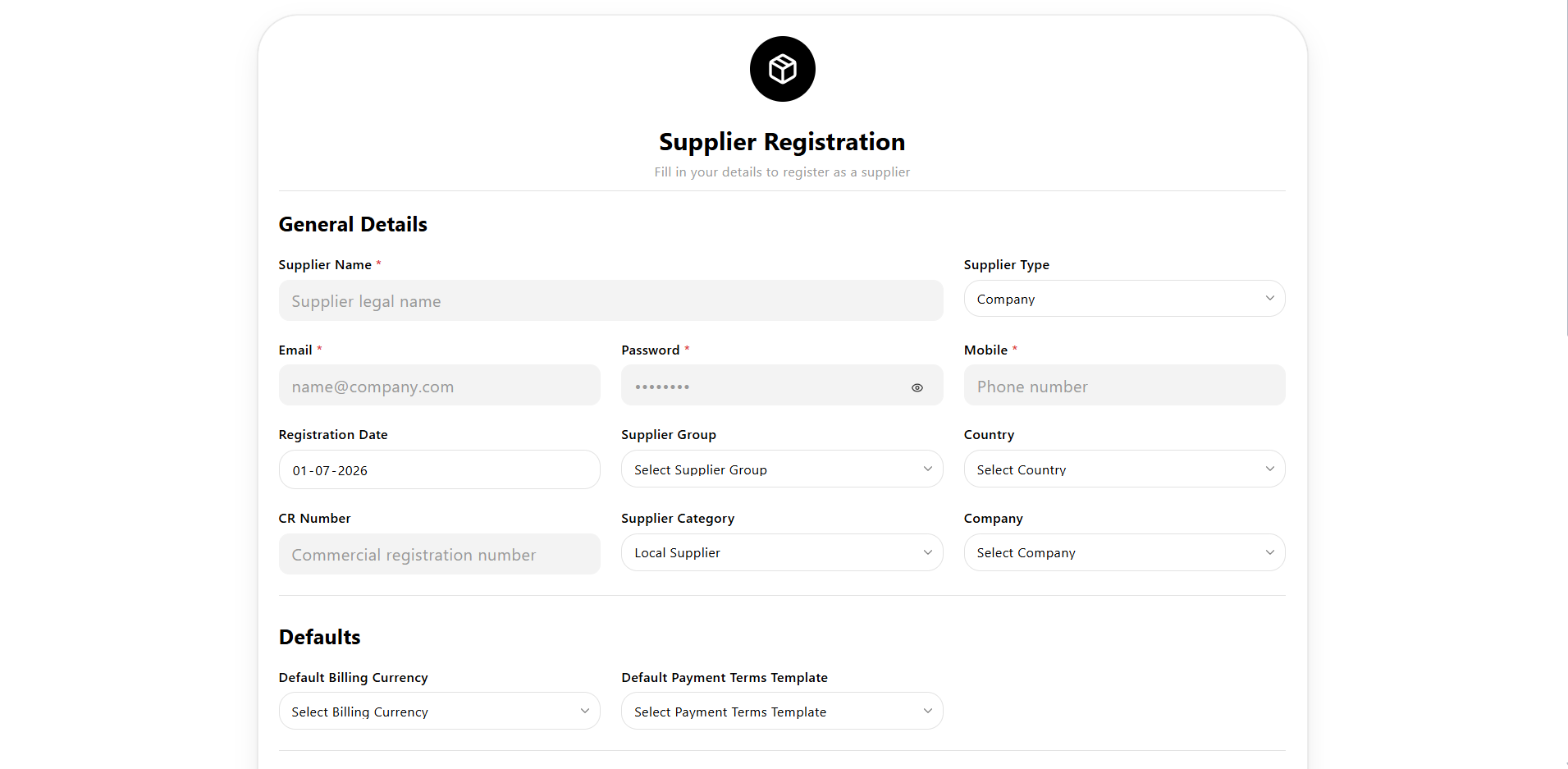Image resolution: width=1568 pixels, height=769 pixels.
Task: Click the Phone number field
Action: coord(1124,386)
